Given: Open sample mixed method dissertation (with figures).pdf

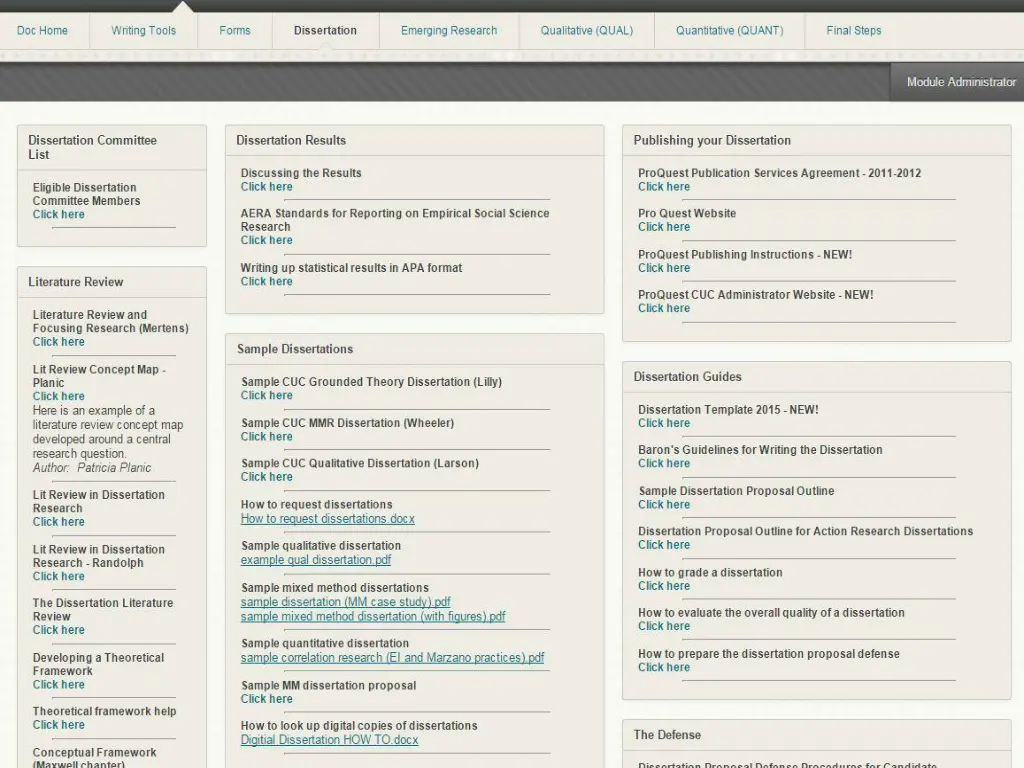Looking at the screenshot, I should (373, 616).
